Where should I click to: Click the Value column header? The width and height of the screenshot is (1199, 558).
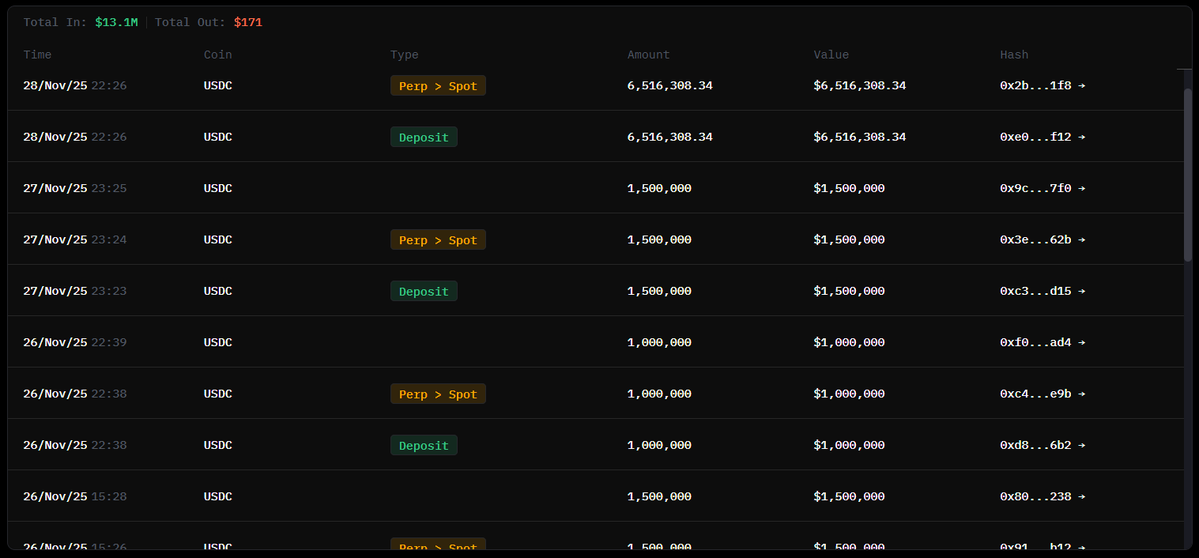[x=831, y=55]
